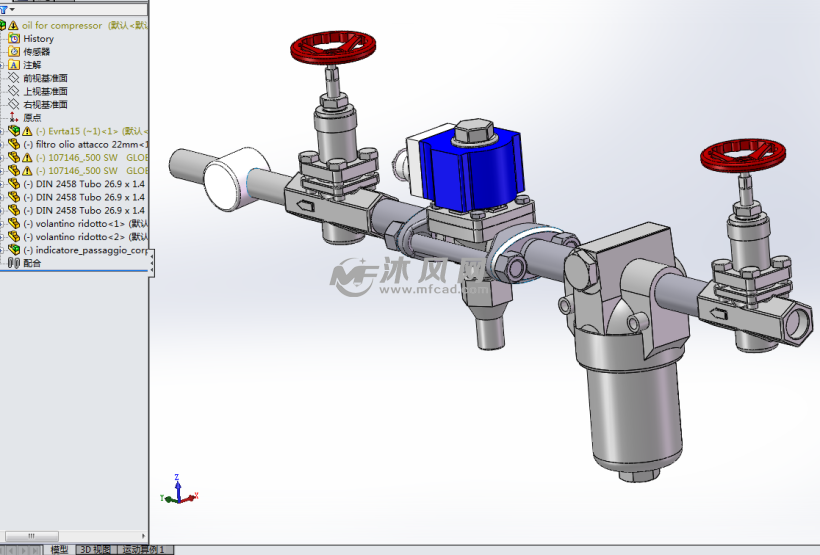
Task: Select the 上视基准面 plane in the tree
Action: [x=45, y=91]
